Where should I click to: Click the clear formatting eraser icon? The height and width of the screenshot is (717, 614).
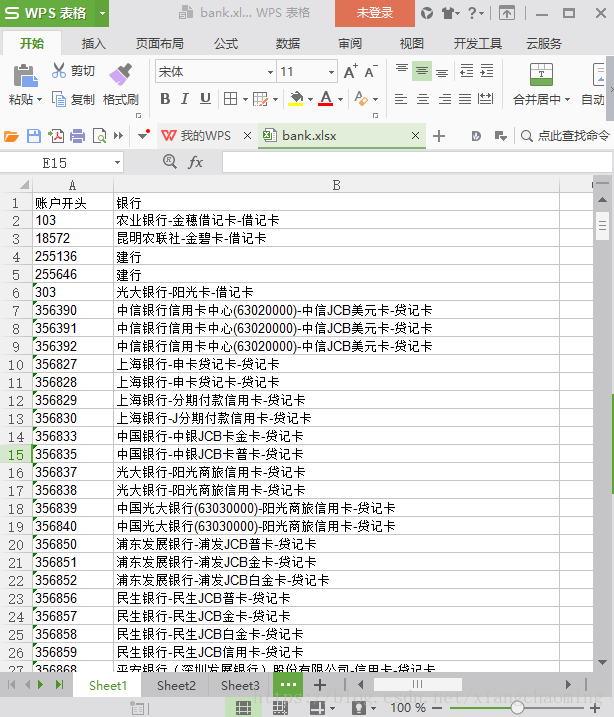tap(361, 99)
